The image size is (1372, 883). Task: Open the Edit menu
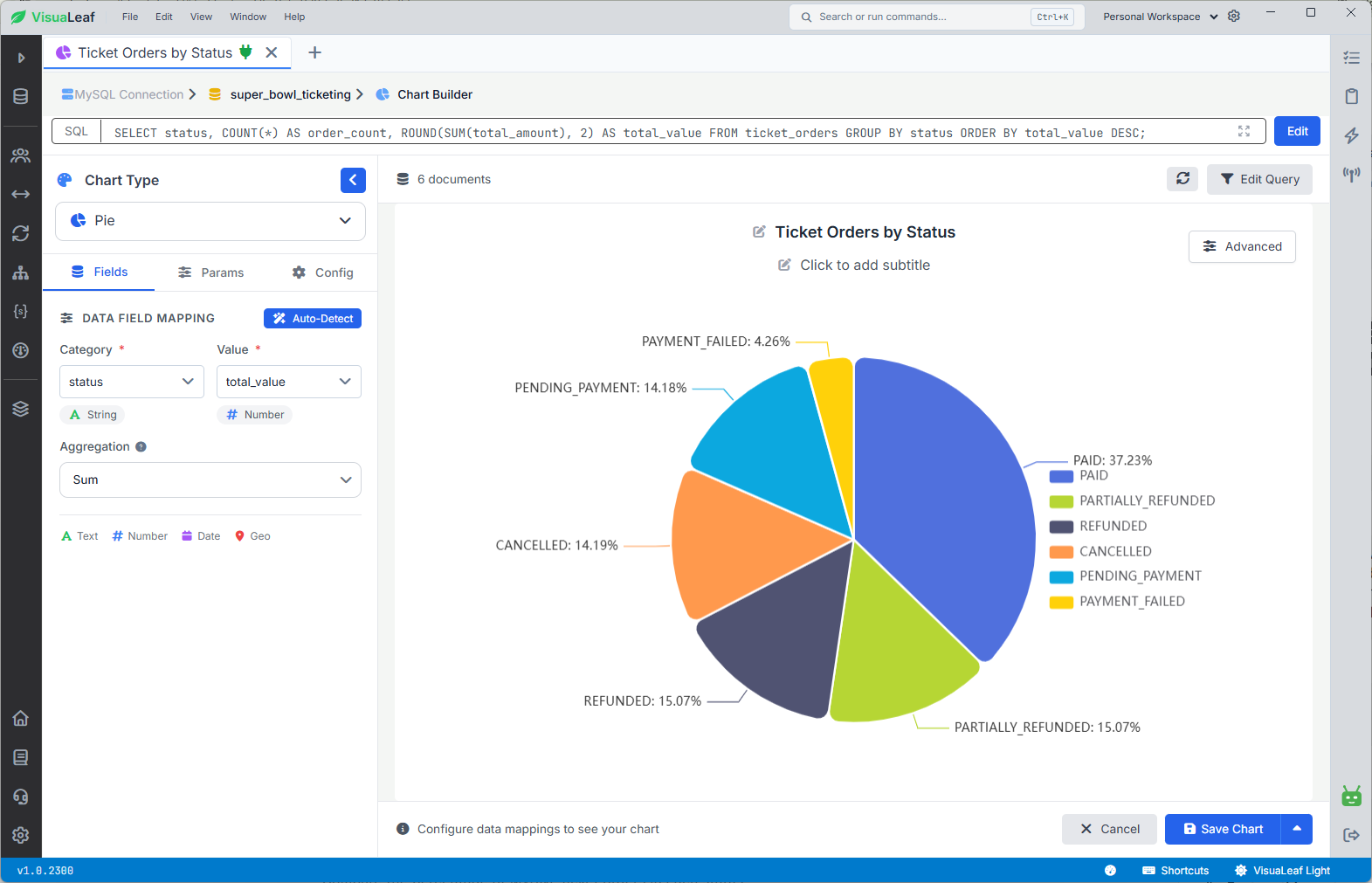click(164, 17)
